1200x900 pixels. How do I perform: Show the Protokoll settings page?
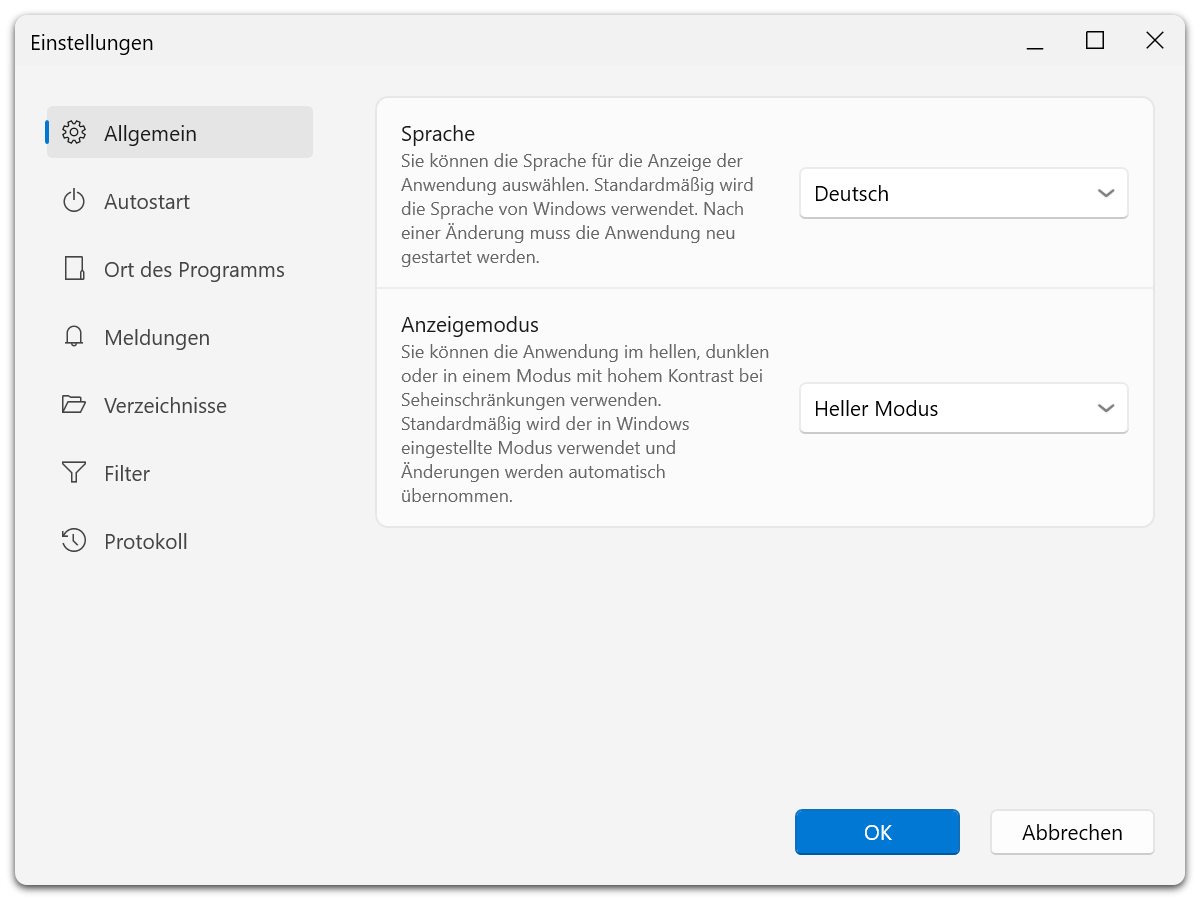pos(180,541)
